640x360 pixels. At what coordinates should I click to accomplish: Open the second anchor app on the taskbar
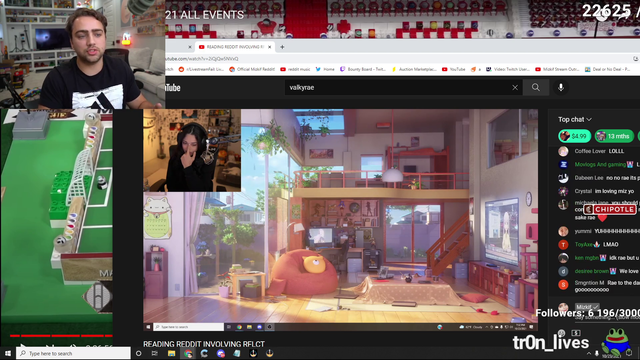(269, 353)
